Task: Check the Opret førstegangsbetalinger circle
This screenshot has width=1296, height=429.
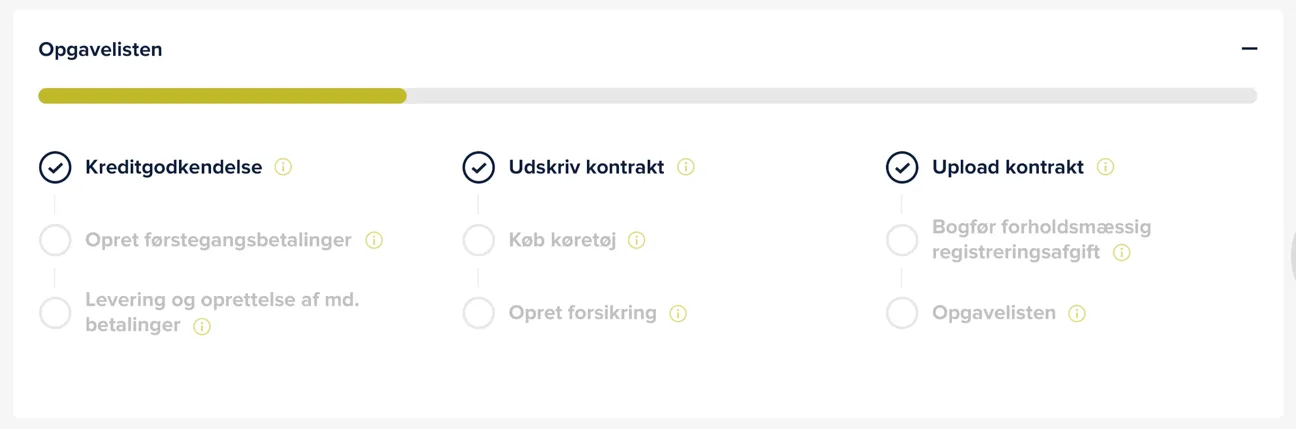Action: pyautogui.click(x=55, y=240)
